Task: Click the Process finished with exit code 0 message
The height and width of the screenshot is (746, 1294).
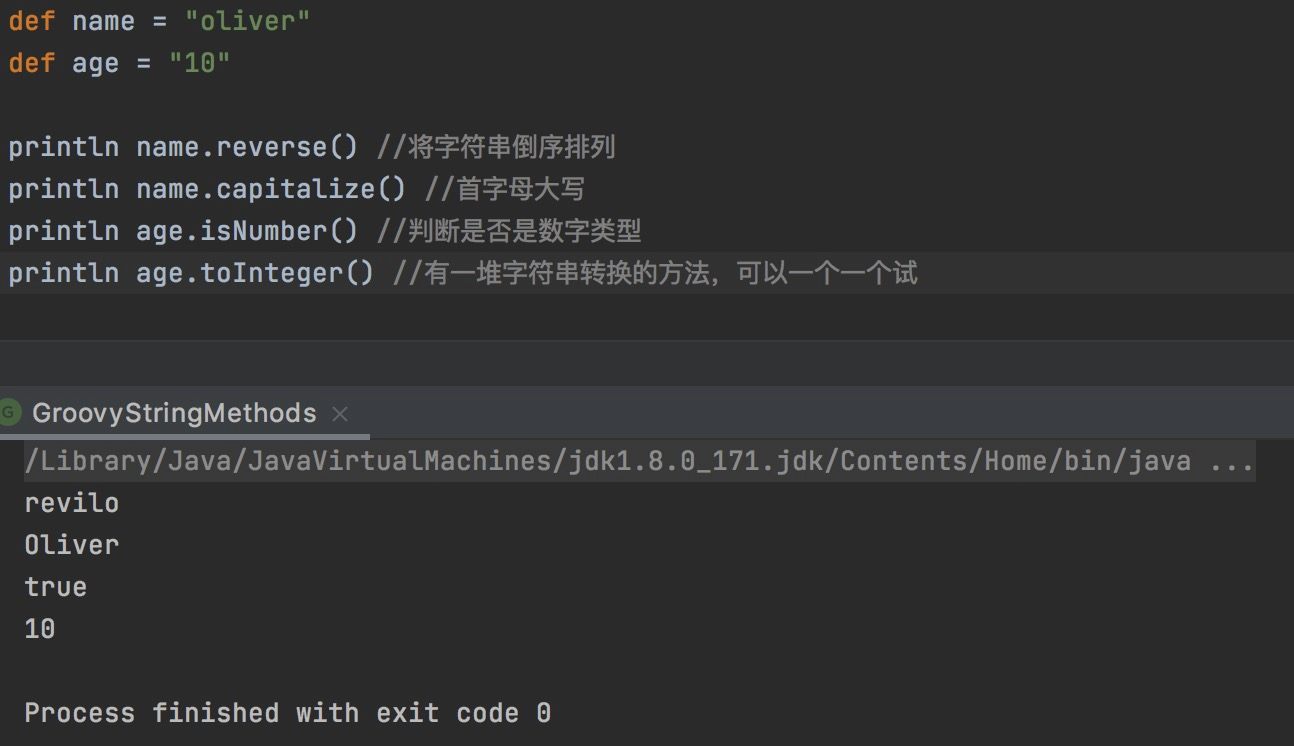Action: (288, 712)
